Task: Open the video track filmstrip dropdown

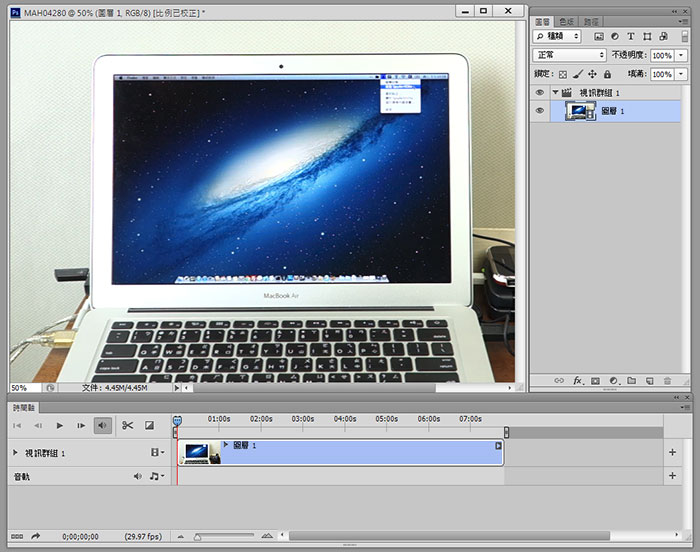Action: pos(157,453)
